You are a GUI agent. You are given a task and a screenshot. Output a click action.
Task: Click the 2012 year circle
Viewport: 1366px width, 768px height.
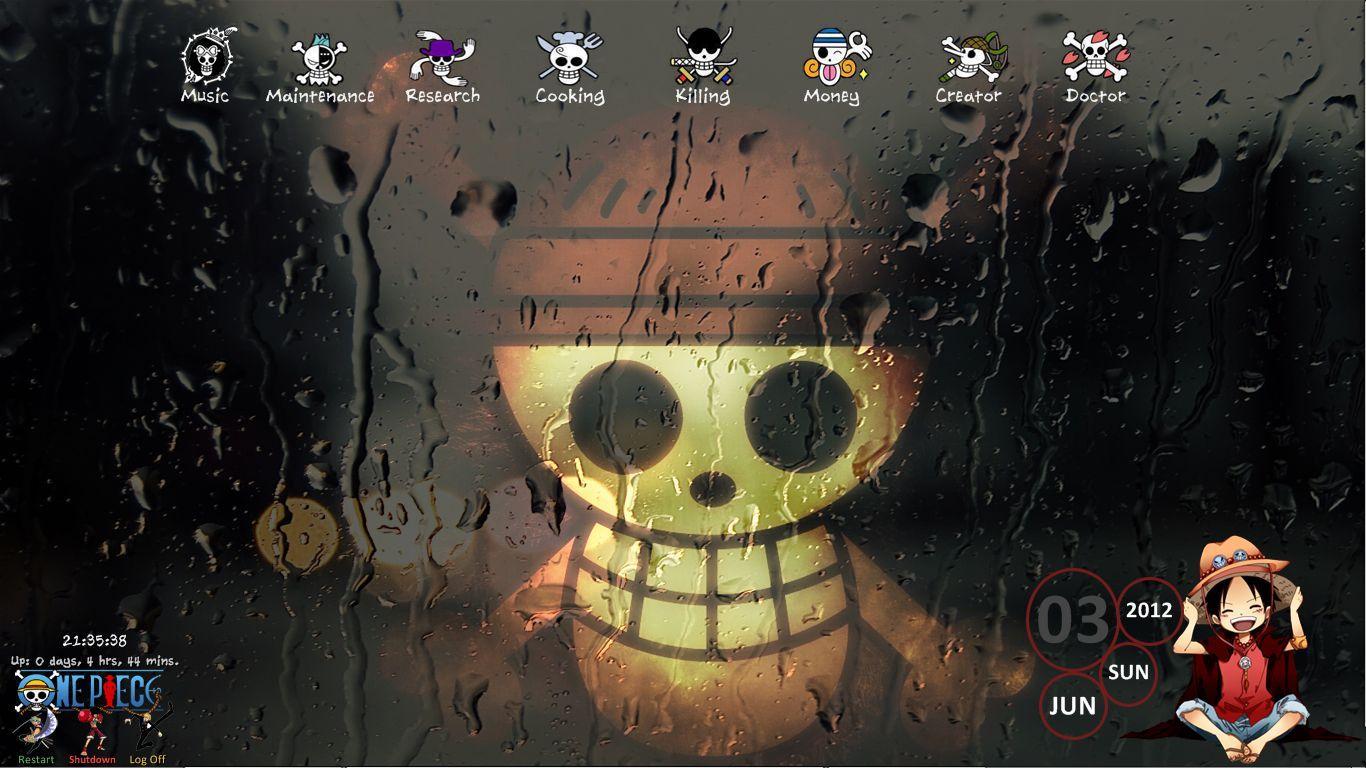pyautogui.click(x=1150, y=609)
